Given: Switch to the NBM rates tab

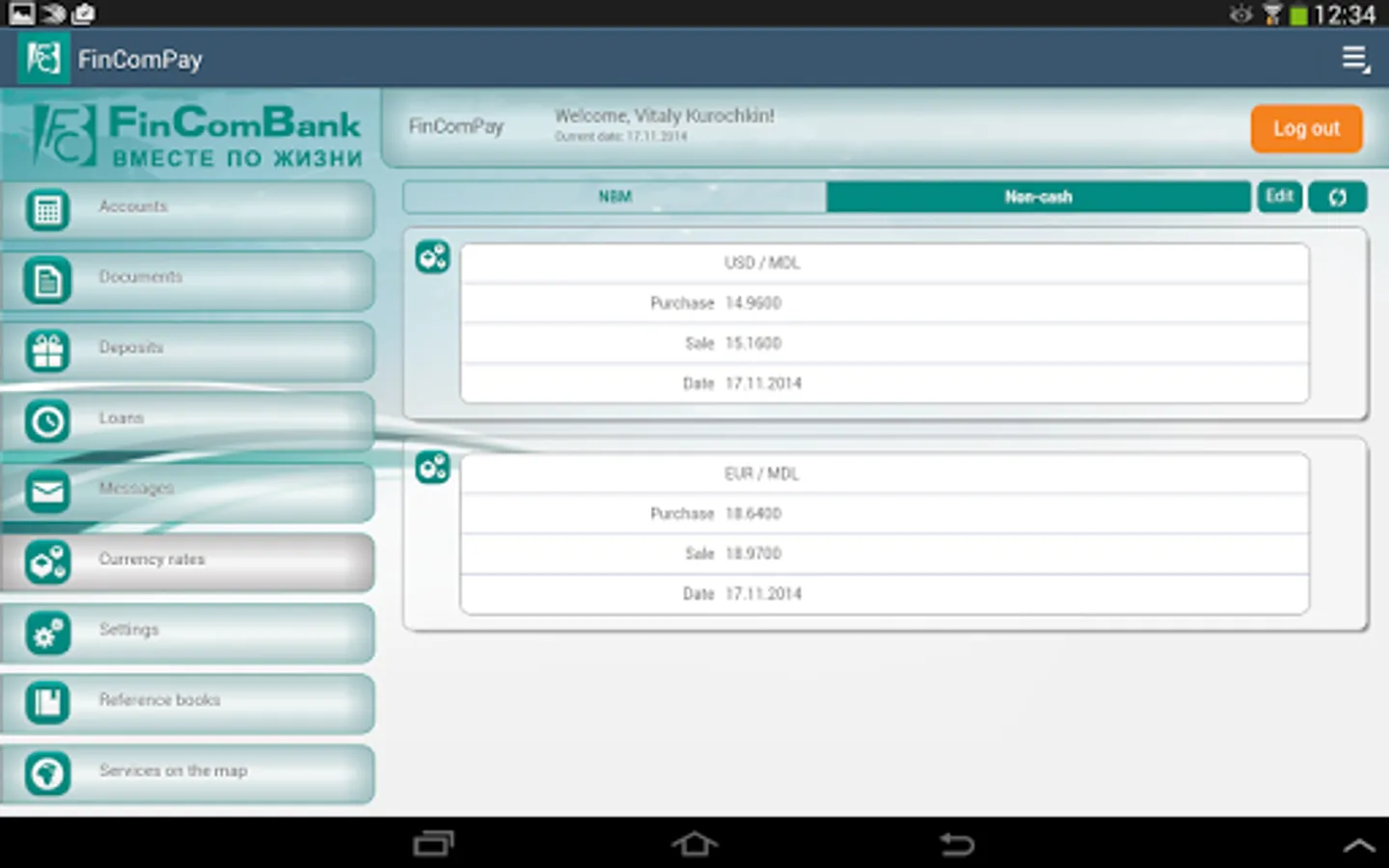Looking at the screenshot, I should point(614,197).
